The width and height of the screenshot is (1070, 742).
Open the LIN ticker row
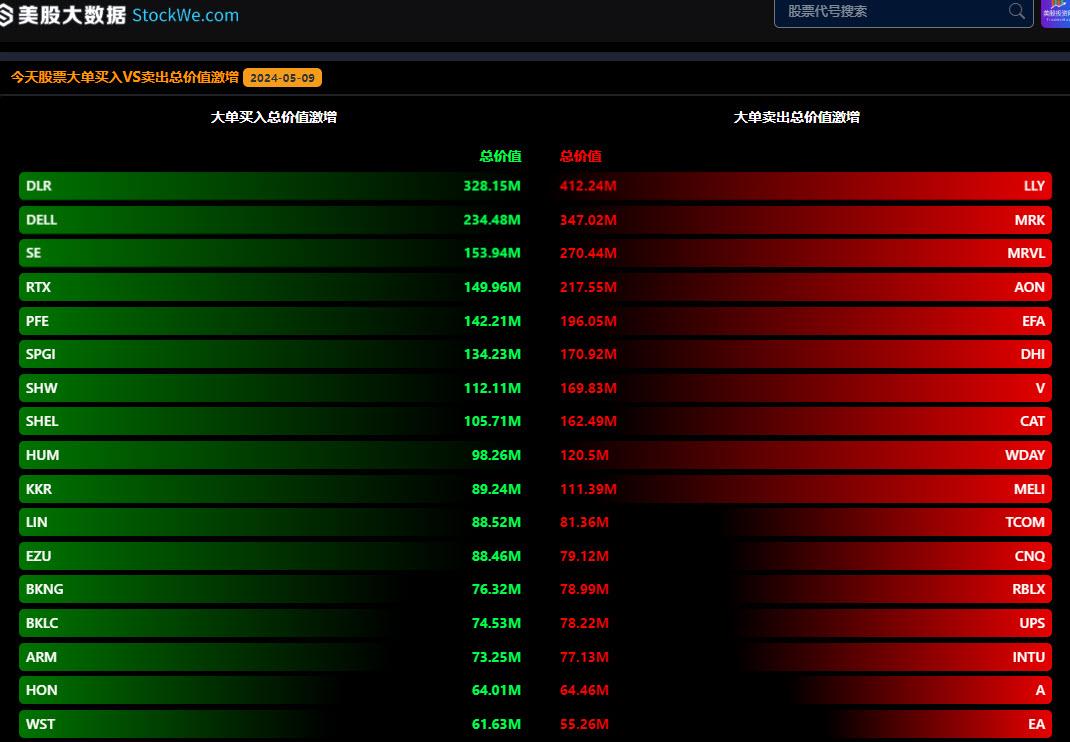[x=272, y=522]
